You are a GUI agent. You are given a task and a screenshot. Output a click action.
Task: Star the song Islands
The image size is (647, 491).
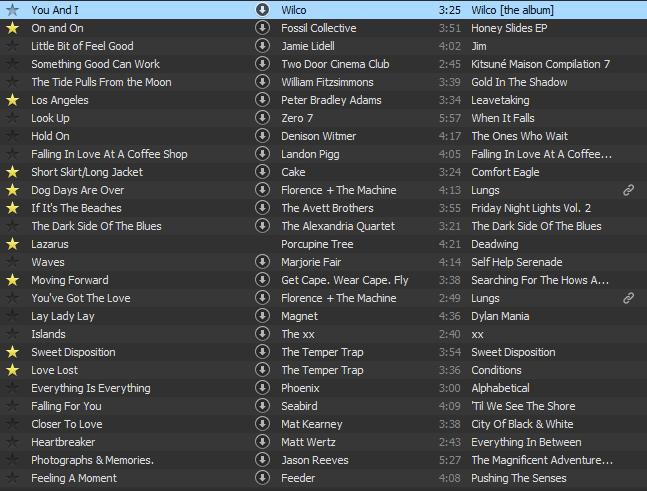13,334
